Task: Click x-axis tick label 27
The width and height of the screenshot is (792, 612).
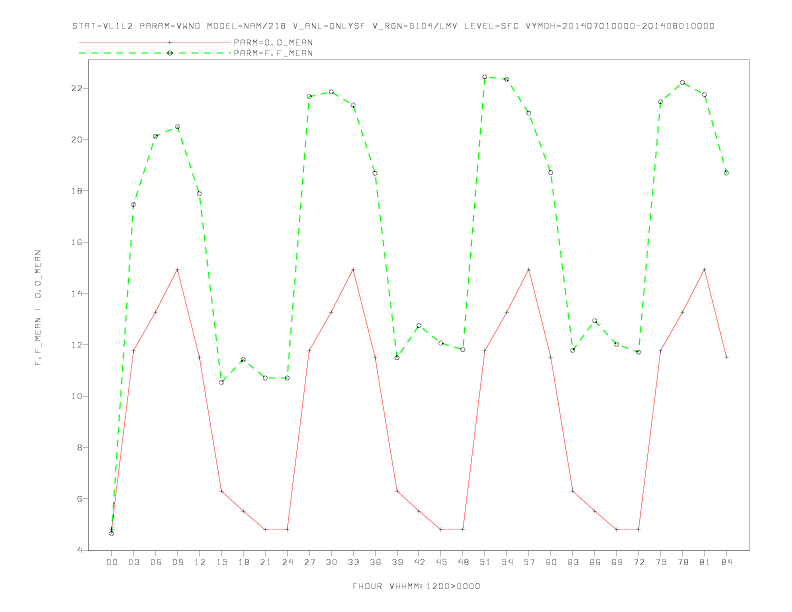Action: 309,562
